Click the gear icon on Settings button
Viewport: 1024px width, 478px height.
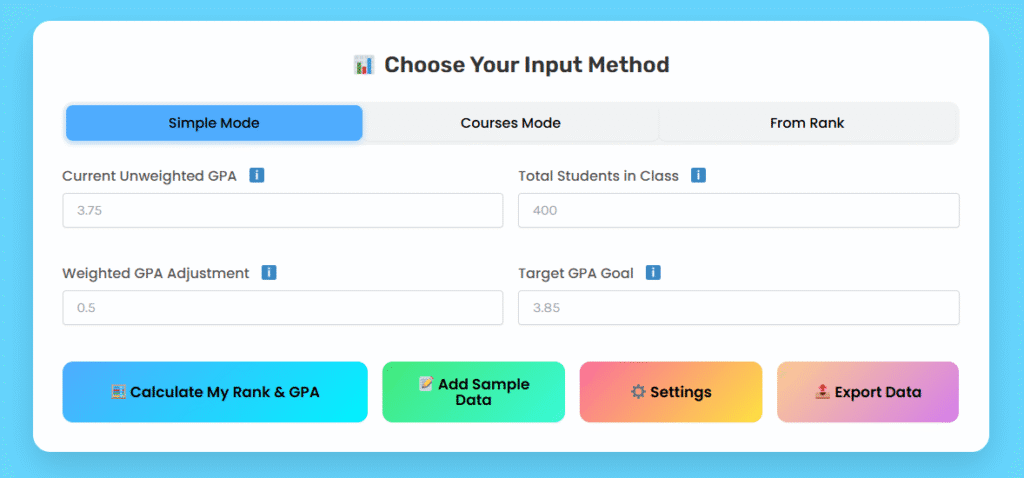[x=638, y=392]
